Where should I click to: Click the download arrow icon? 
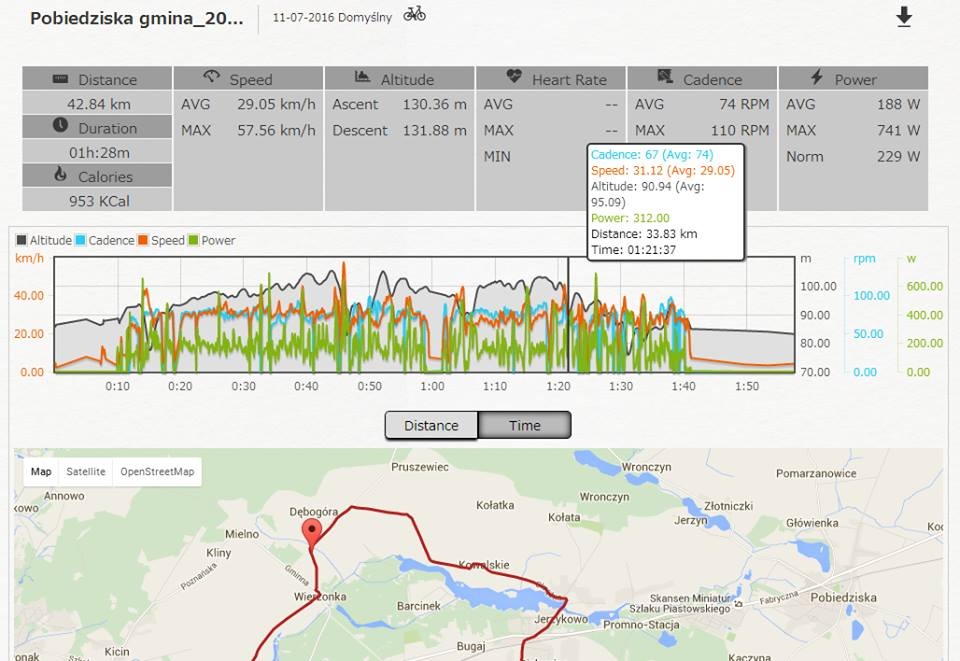tap(904, 17)
